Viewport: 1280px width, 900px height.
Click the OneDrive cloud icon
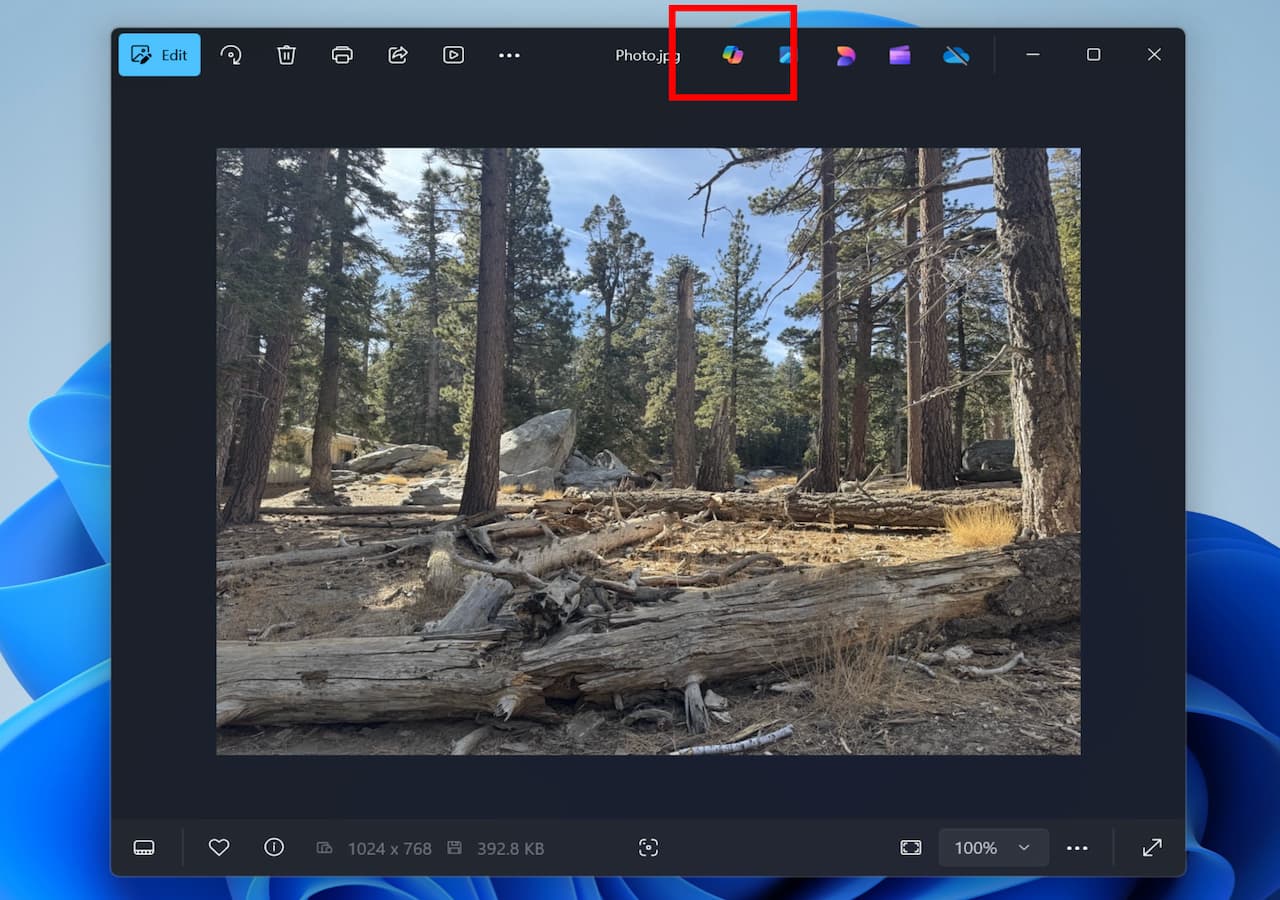click(x=956, y=55)
